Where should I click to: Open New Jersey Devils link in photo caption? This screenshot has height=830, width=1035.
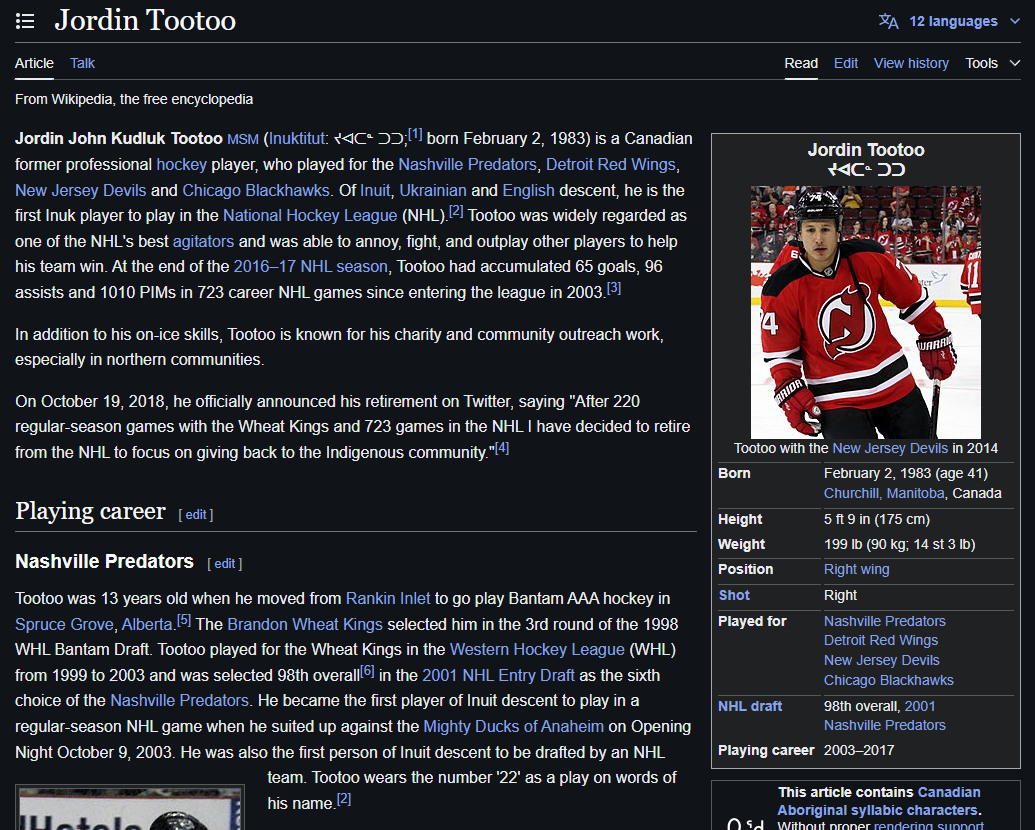[x=890, y=448]
